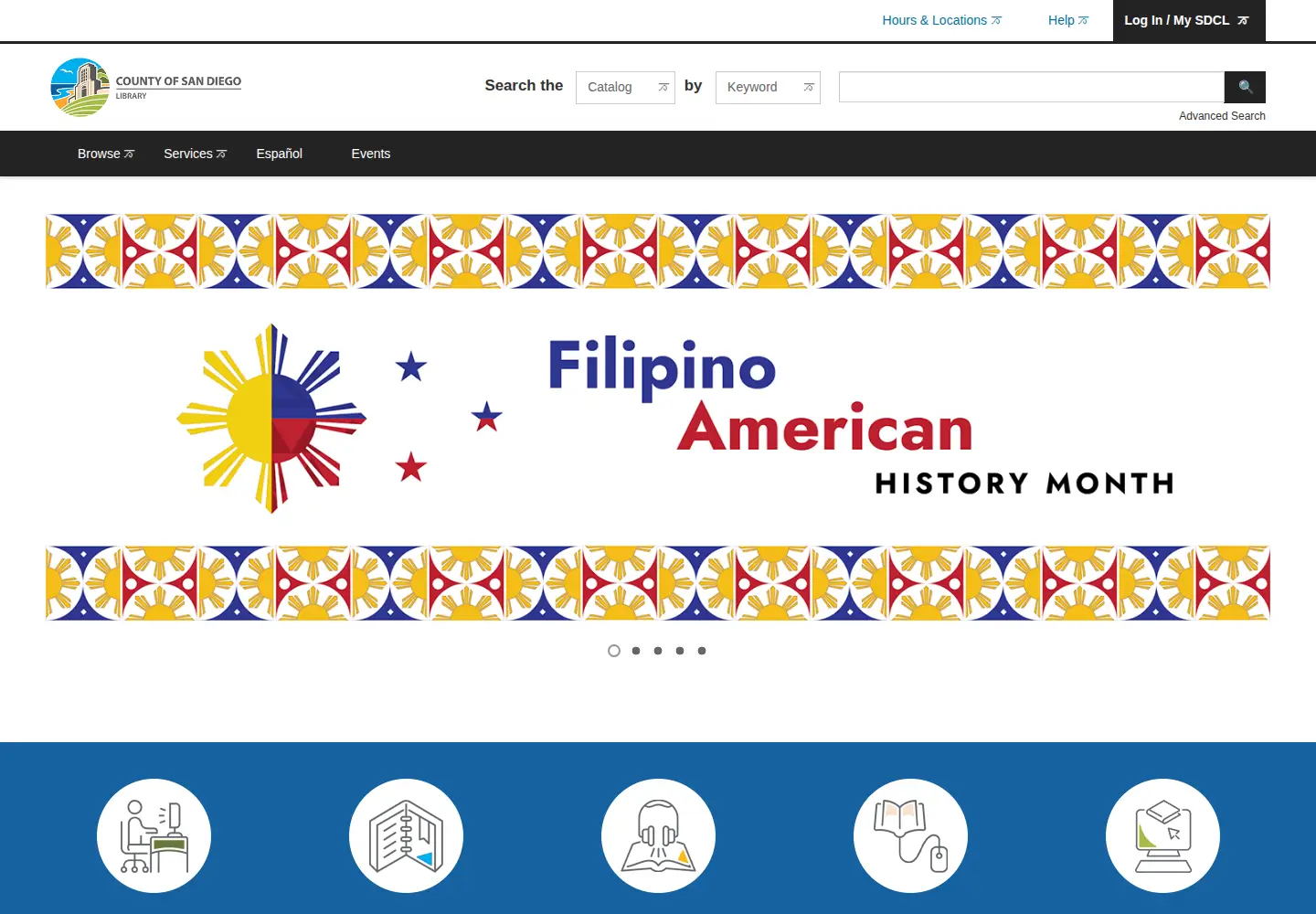This screenshot has height=914, width=1316.
Task: Select the fourth carousel slide dot
Action: coord(680,651)
